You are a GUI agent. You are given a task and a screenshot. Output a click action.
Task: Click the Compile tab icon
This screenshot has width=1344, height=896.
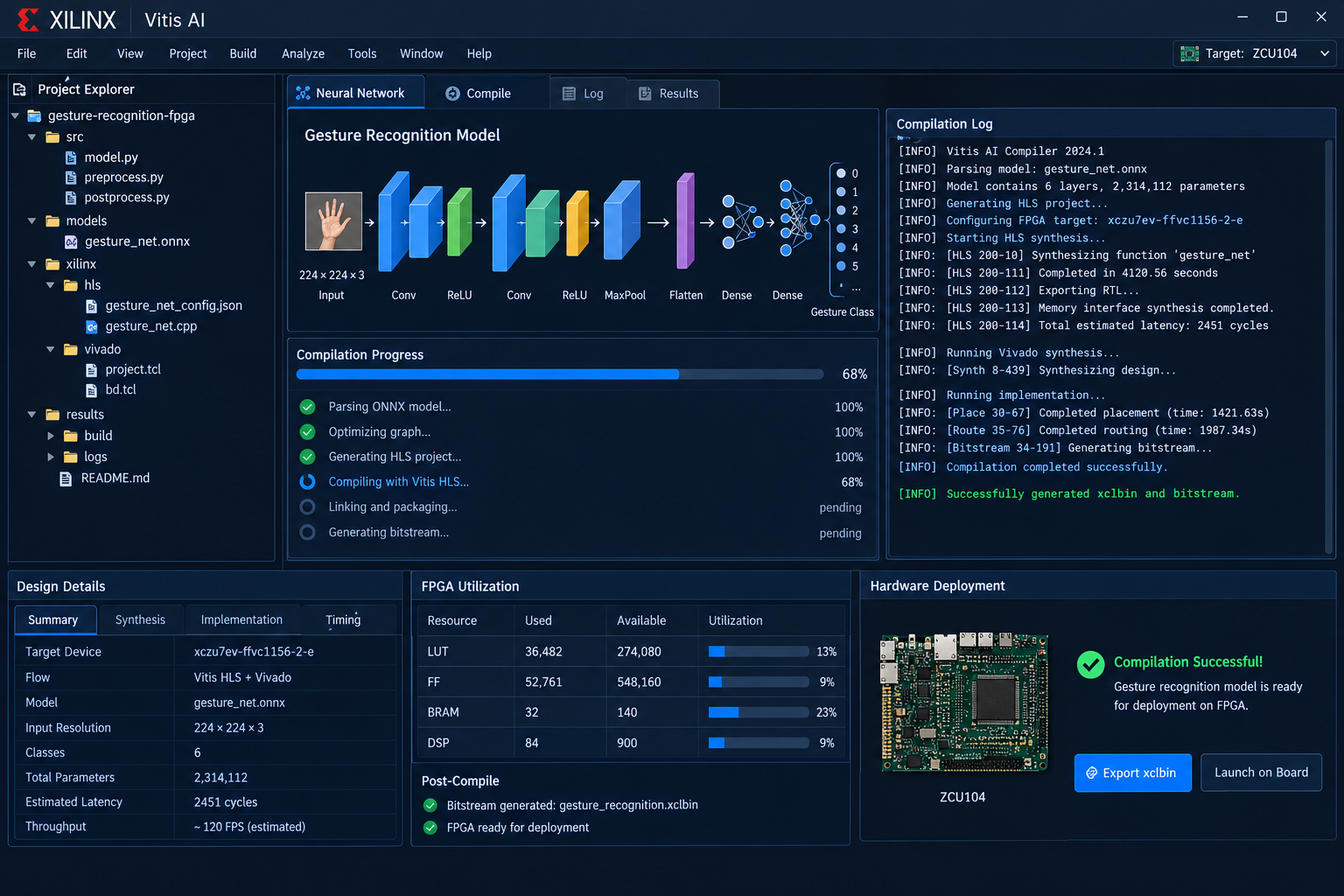(452, 94)
